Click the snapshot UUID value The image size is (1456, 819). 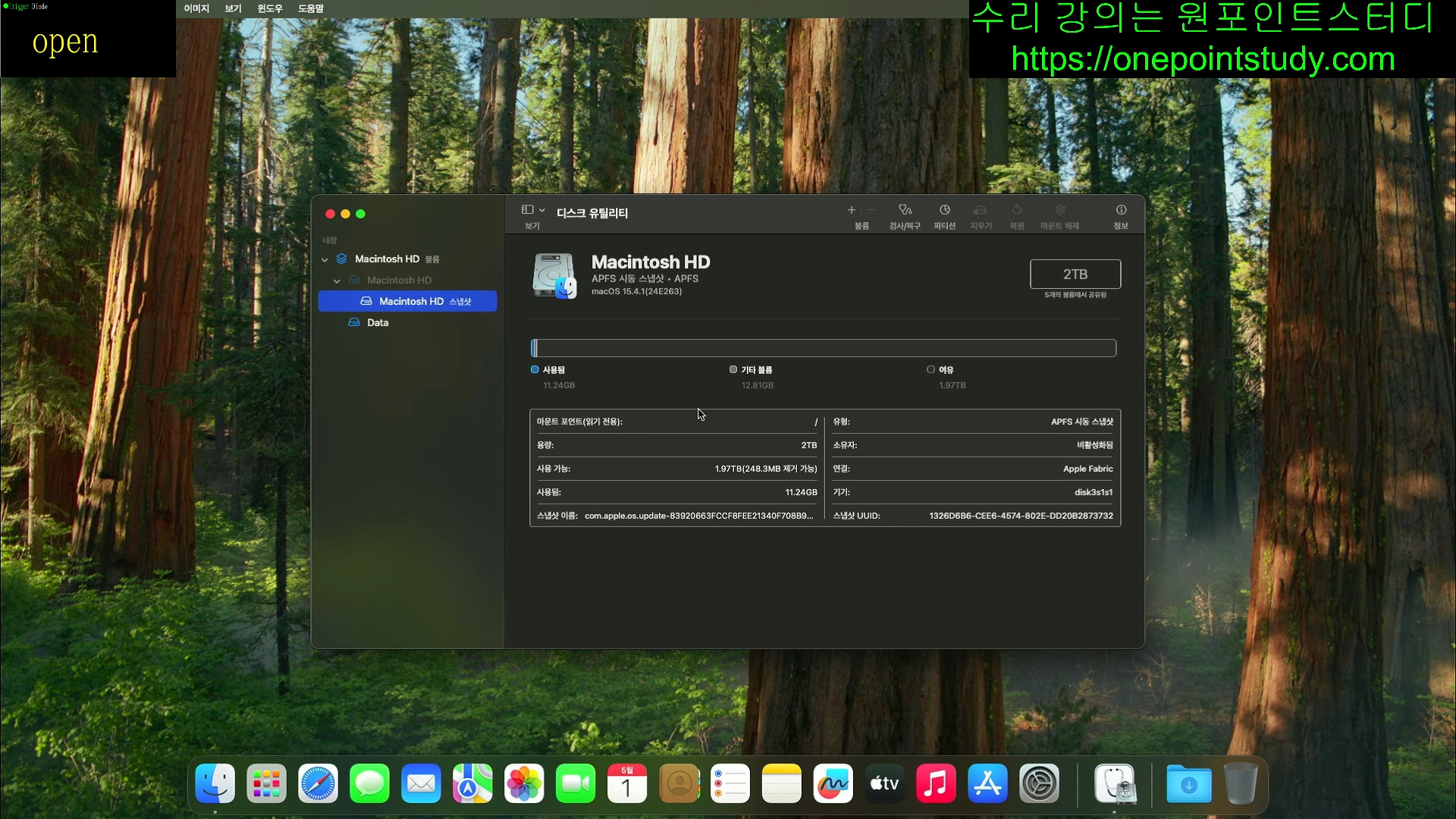(1021, 516)
